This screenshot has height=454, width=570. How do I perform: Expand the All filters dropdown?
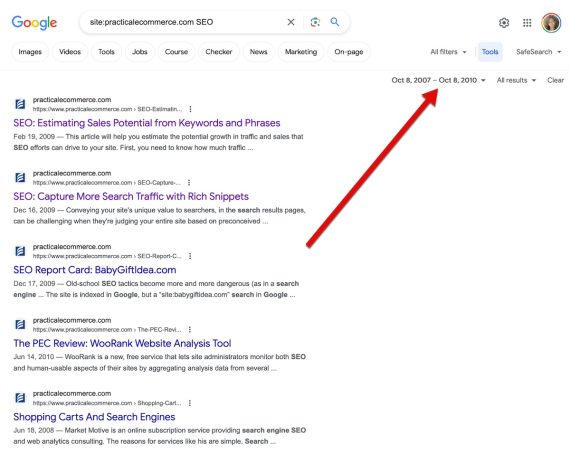[448, 52]
